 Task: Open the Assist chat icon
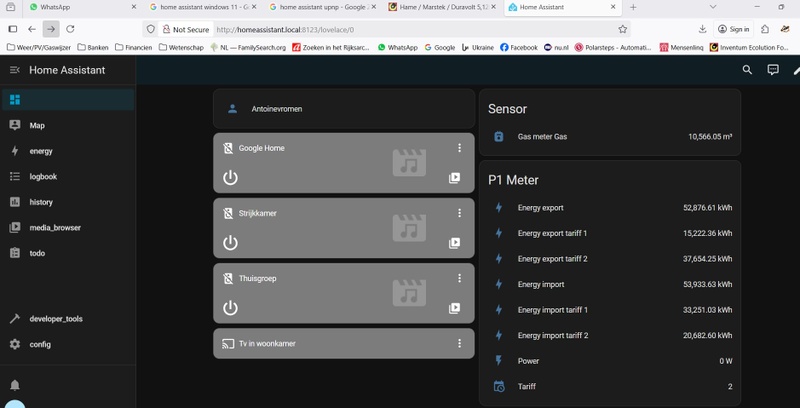pyautogui.click(x=773, y=70)
